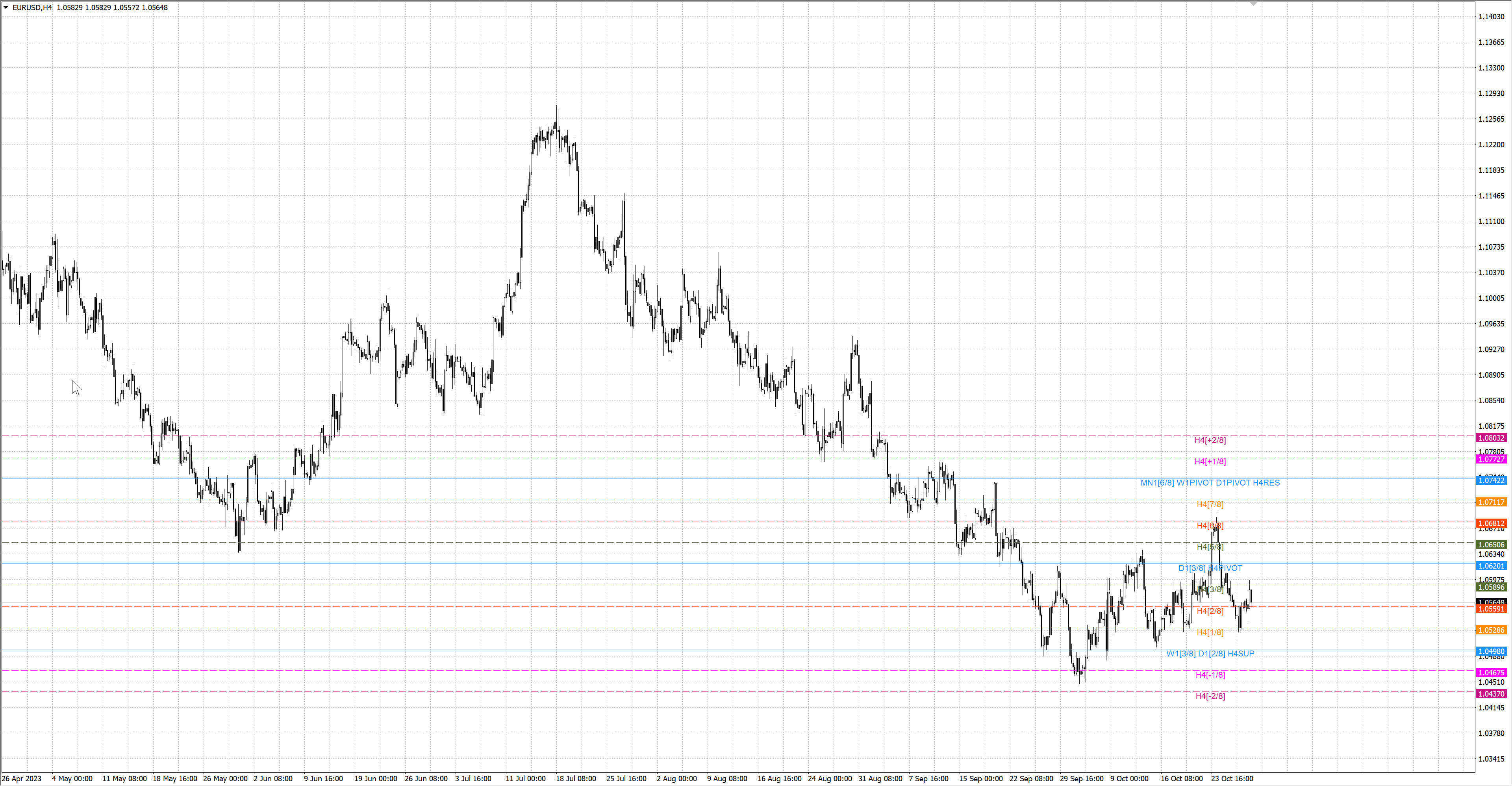
Task: Click the MN1[6/8] W1PIVOT D1PIVOT H4RES label
Action: coord(1210,482)
